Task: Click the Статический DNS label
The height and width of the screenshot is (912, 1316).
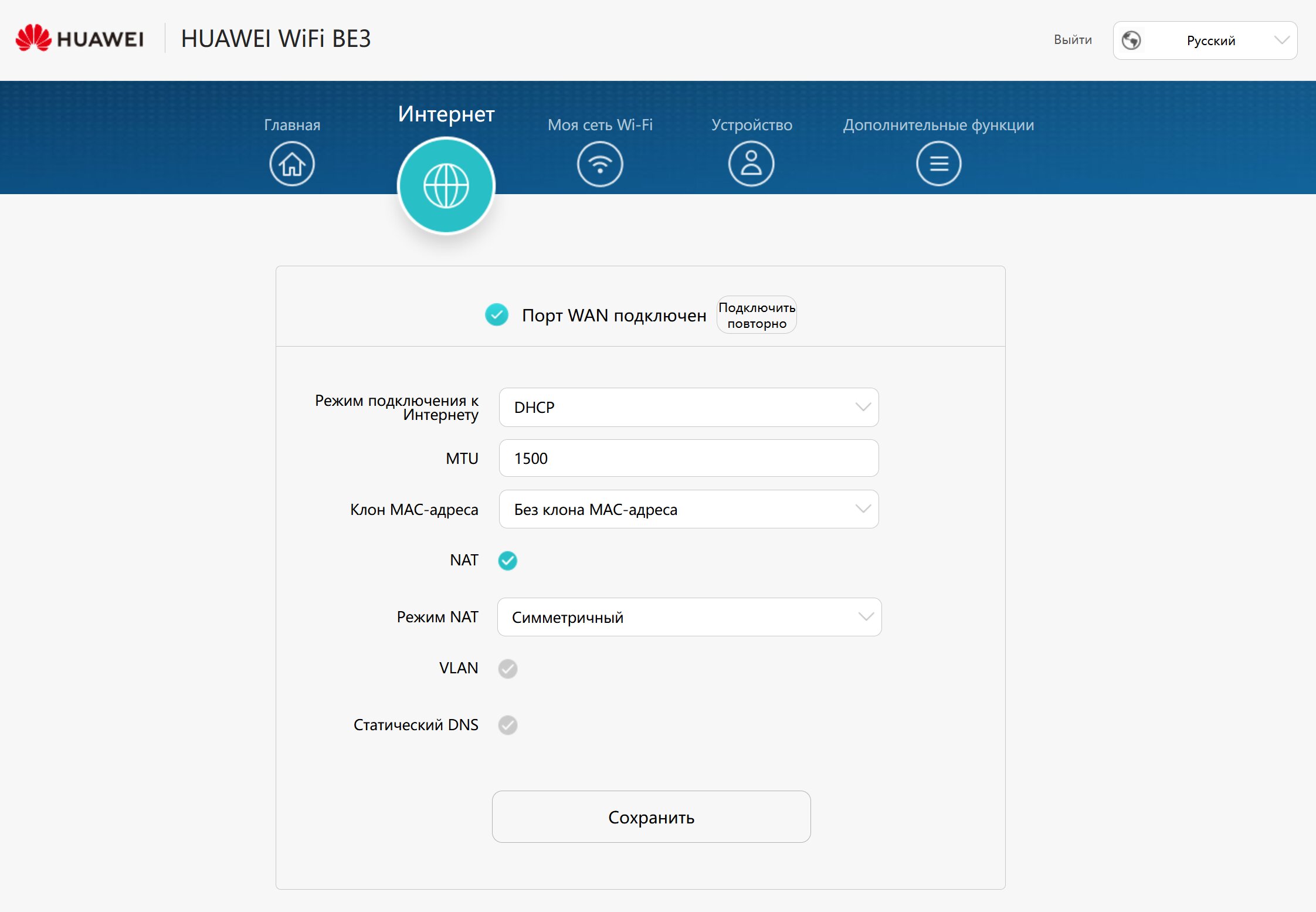Action: pyautogui.click(x=416, y=725)
